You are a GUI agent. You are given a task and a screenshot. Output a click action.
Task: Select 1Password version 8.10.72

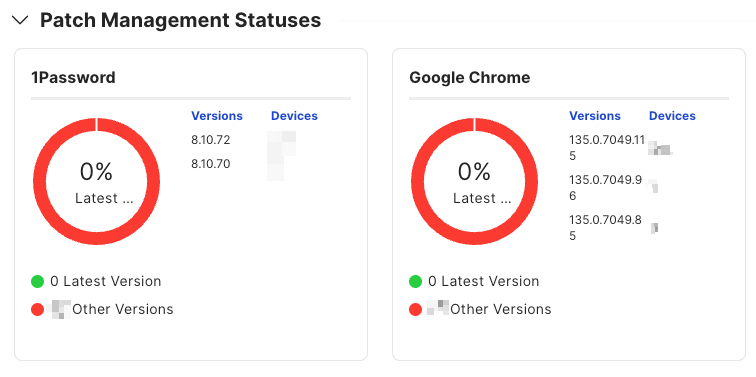tap(211, 140)
